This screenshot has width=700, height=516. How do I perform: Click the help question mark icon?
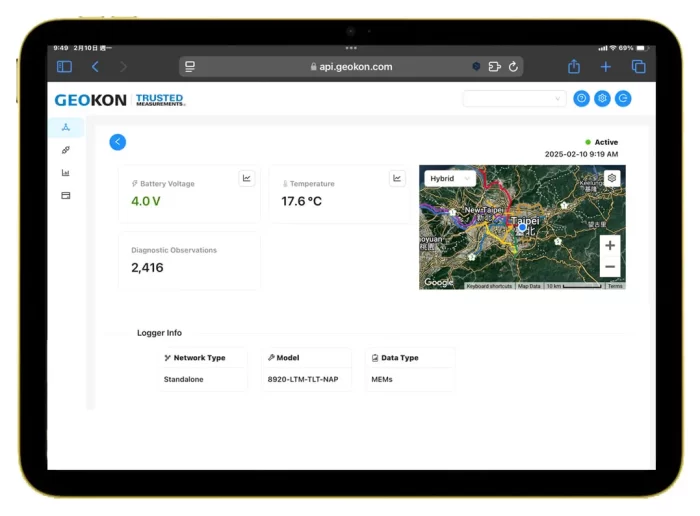581,99
